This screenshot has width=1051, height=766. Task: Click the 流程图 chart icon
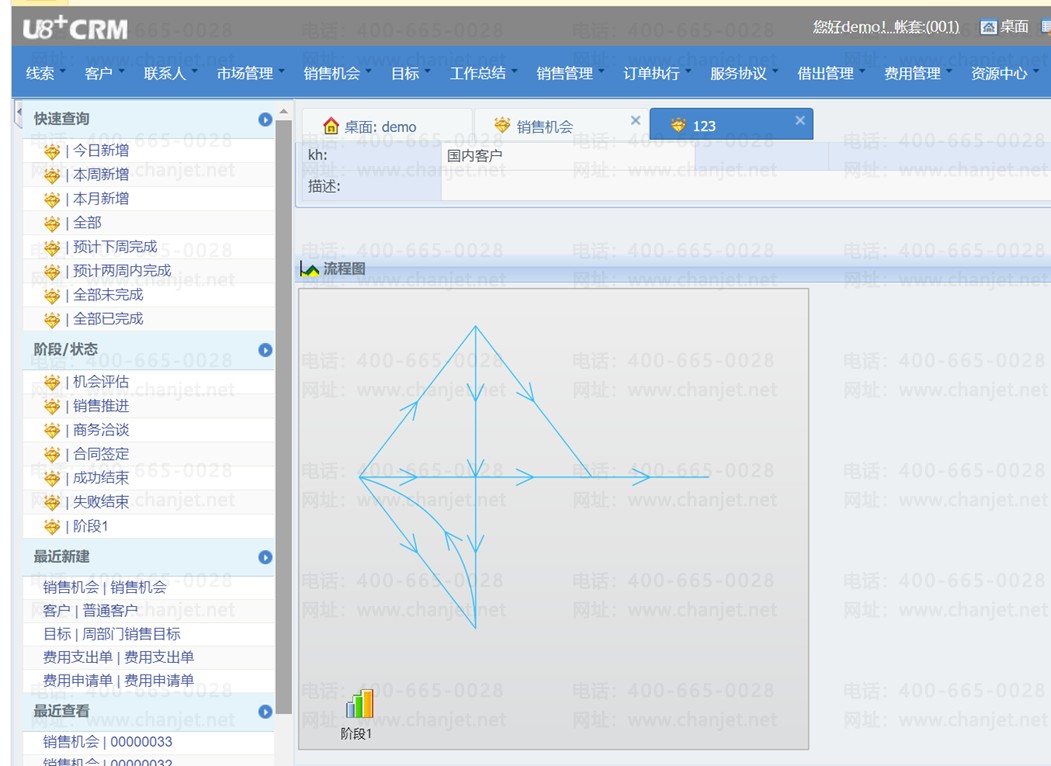309,269
